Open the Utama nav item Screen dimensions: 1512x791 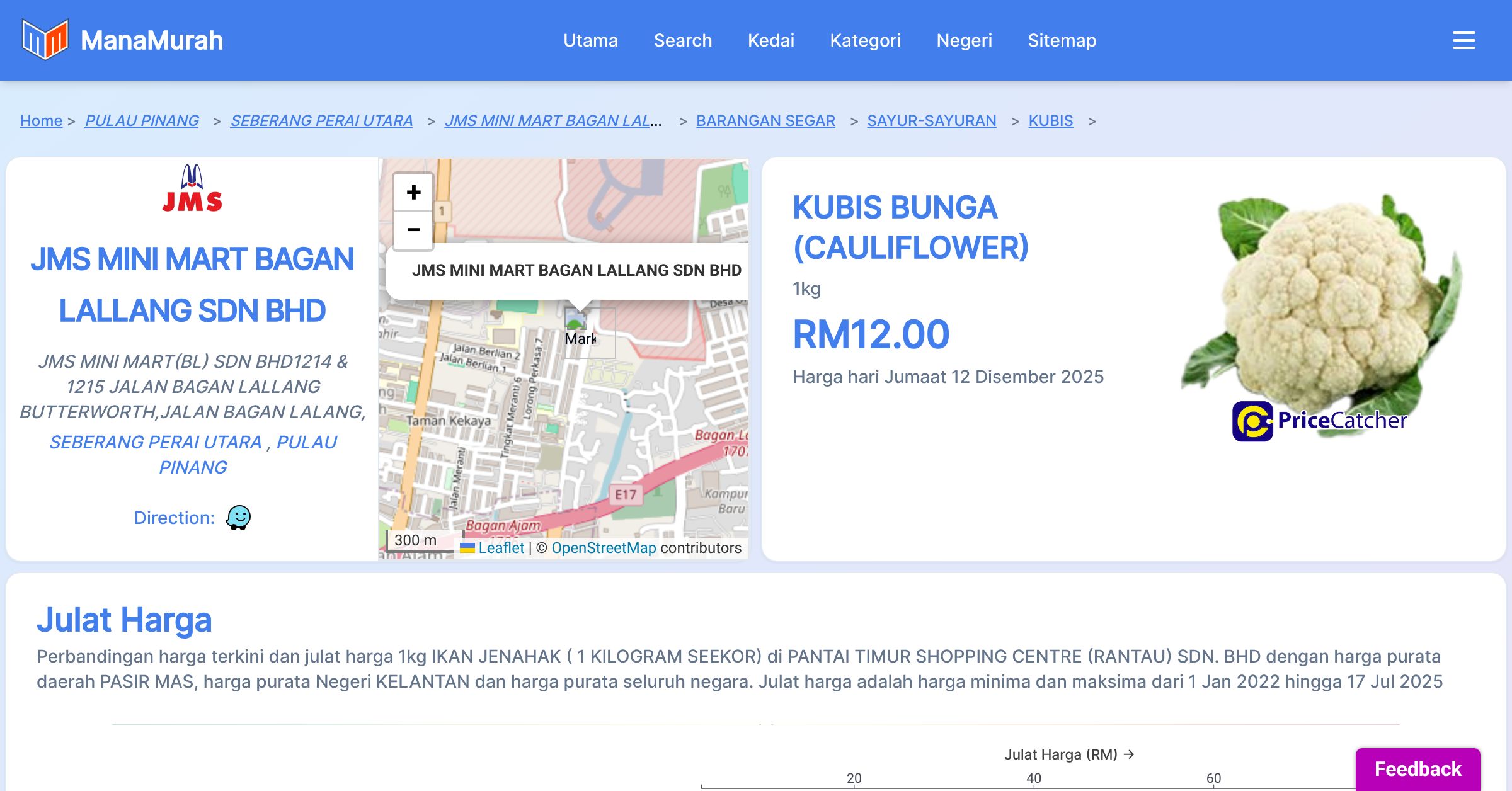pyautogui.click(x=590, y=40)
